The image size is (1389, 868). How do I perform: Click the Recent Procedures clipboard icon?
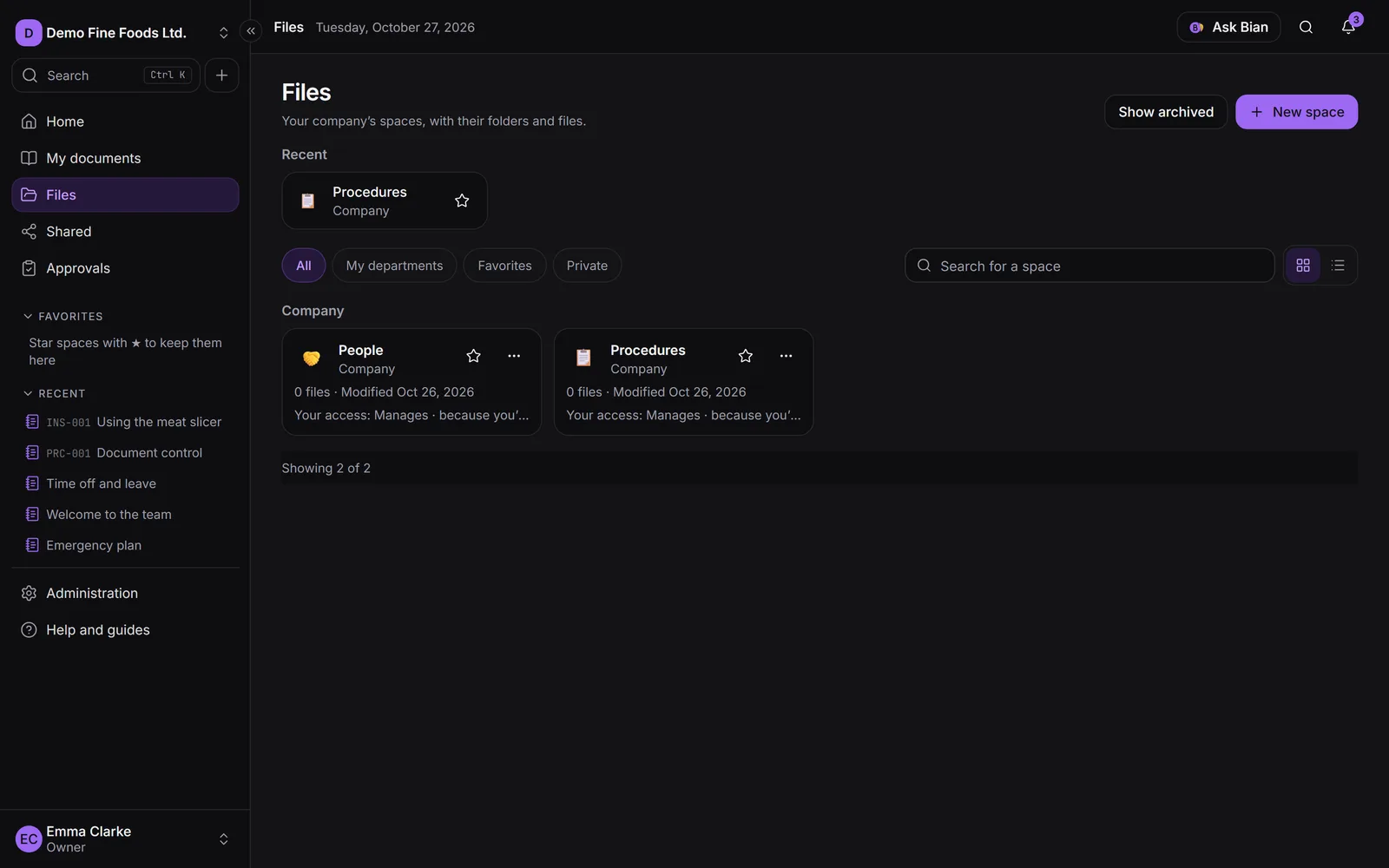pos(307,201)
